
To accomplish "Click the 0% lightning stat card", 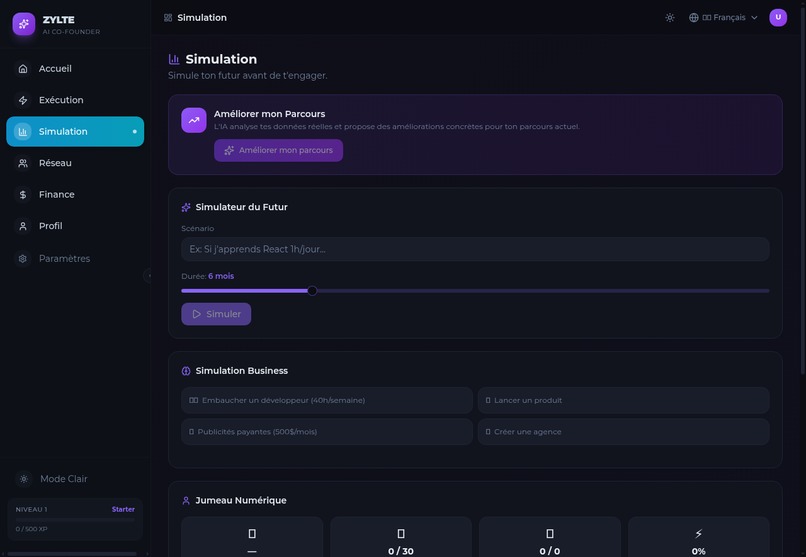I will coord(699,537).
